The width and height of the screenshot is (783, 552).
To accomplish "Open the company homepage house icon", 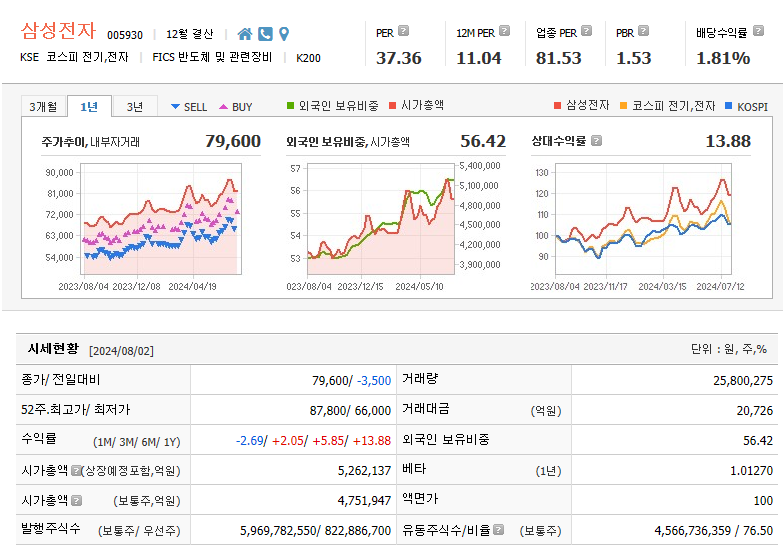I will point(245,34).
